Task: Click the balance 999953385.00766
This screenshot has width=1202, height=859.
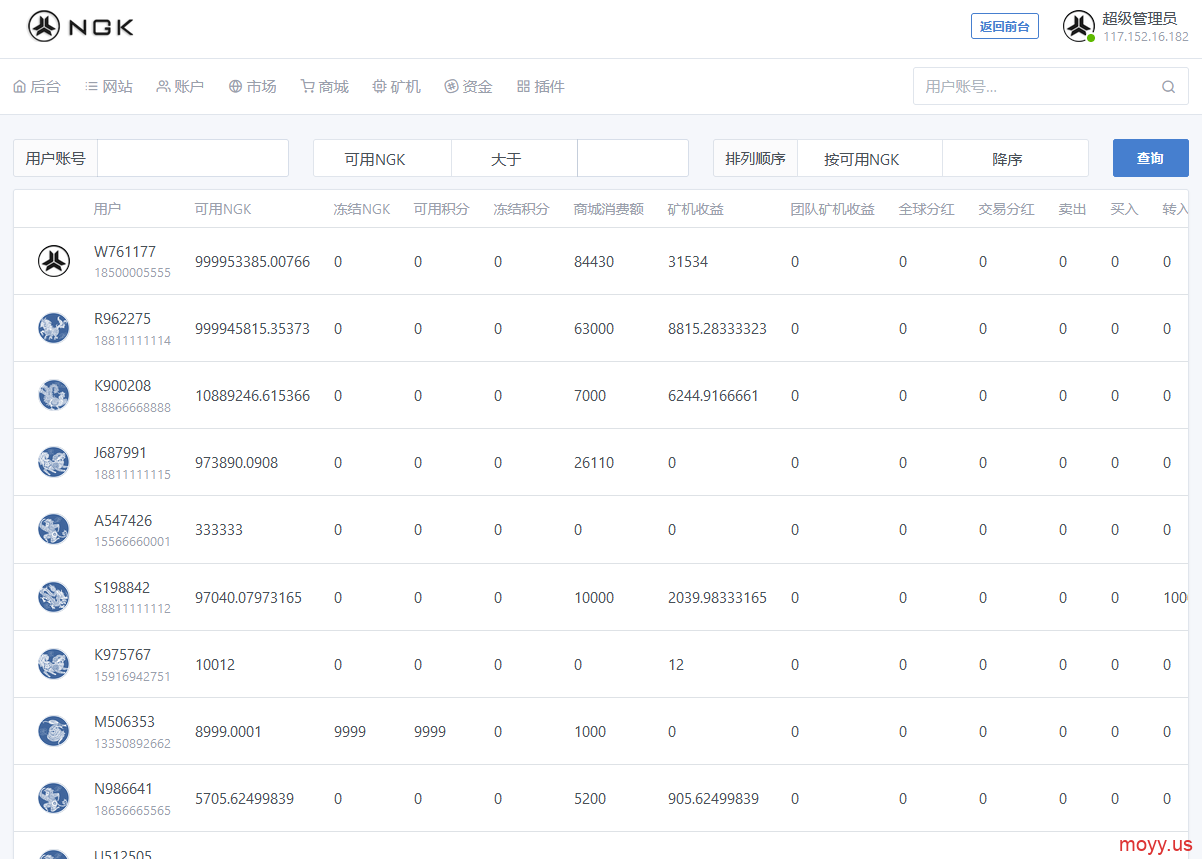Action: (253, 262)
